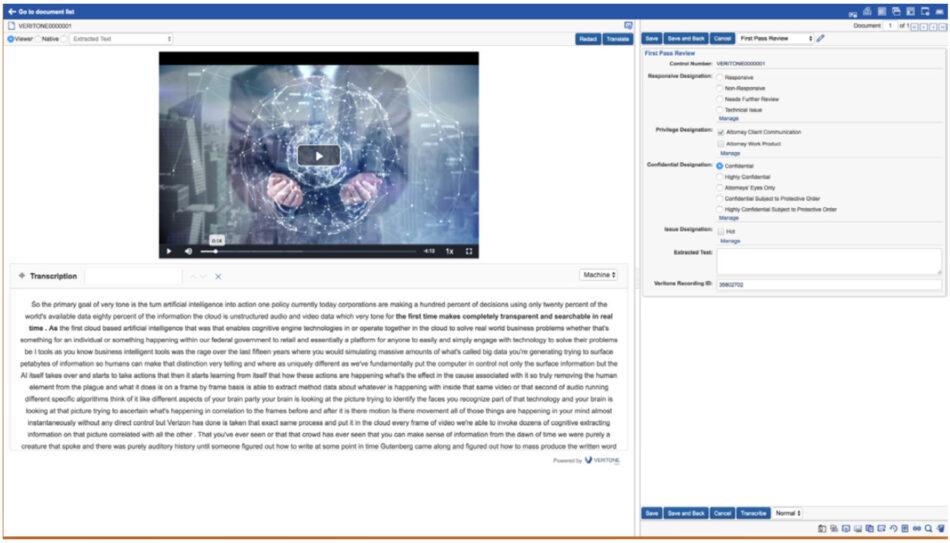Toggle the Hot issue designation checkbox
Image resolution: width=950 pixels, height=543 pixels.
(x=720, y=231)
